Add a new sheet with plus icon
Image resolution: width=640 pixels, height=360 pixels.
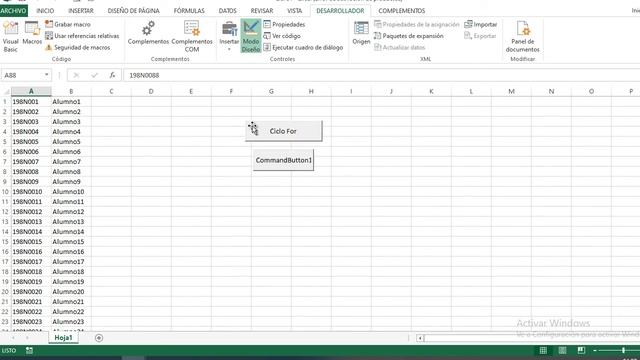(99, 338)
